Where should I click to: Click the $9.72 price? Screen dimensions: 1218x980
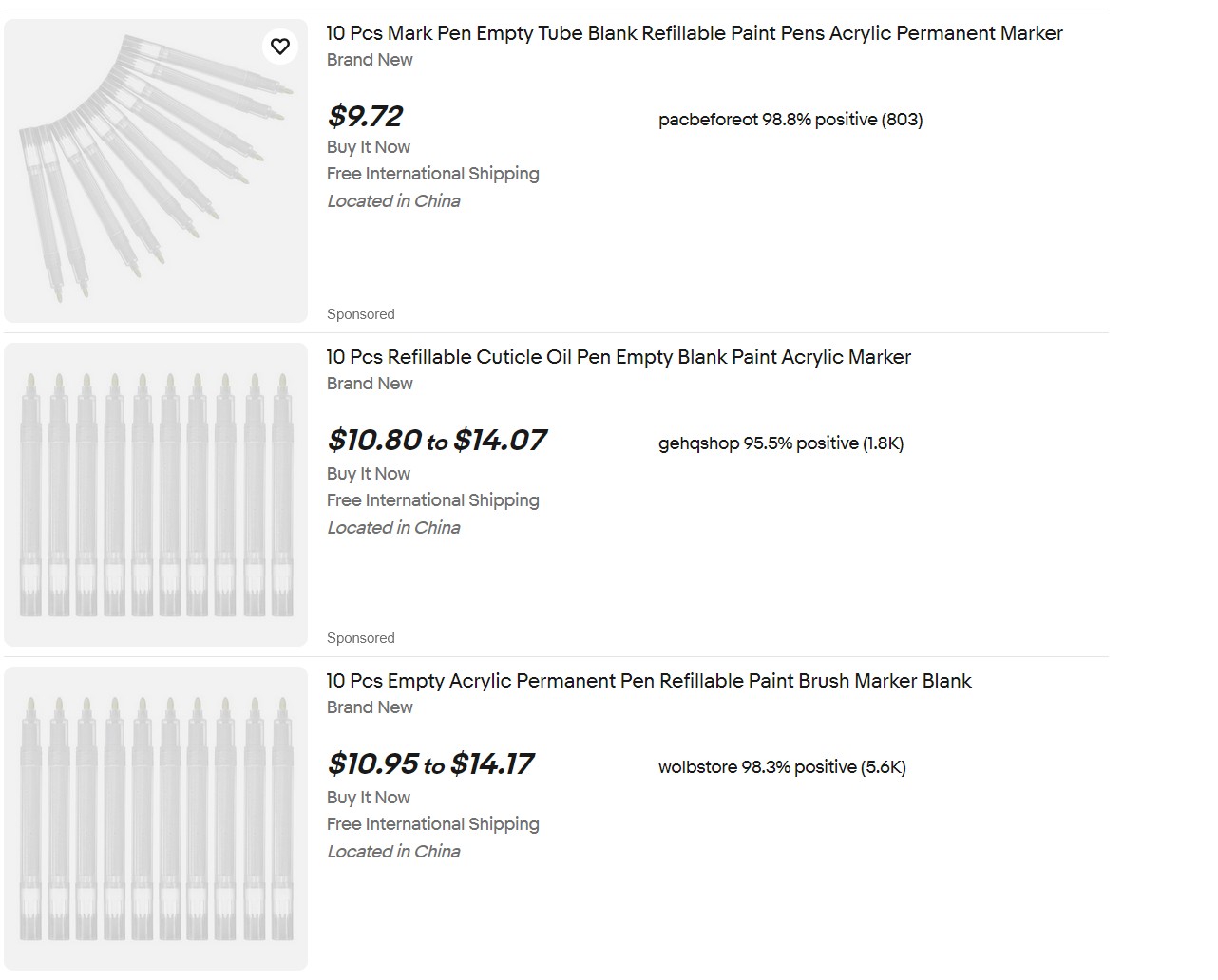pyautogui.click(x=365, y=116)
